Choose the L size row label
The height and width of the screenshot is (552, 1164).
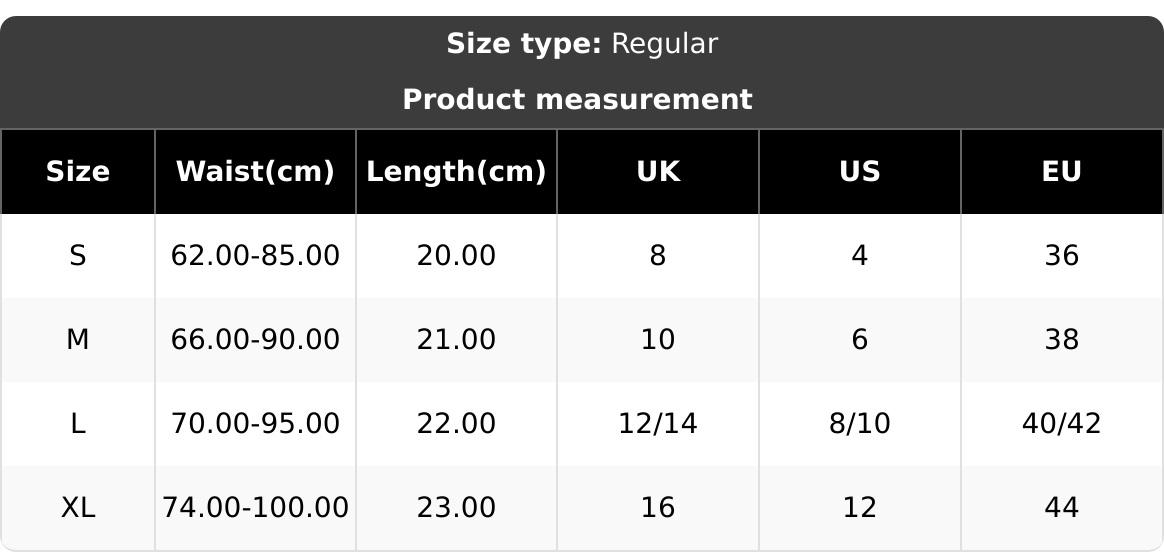(78, 424)
